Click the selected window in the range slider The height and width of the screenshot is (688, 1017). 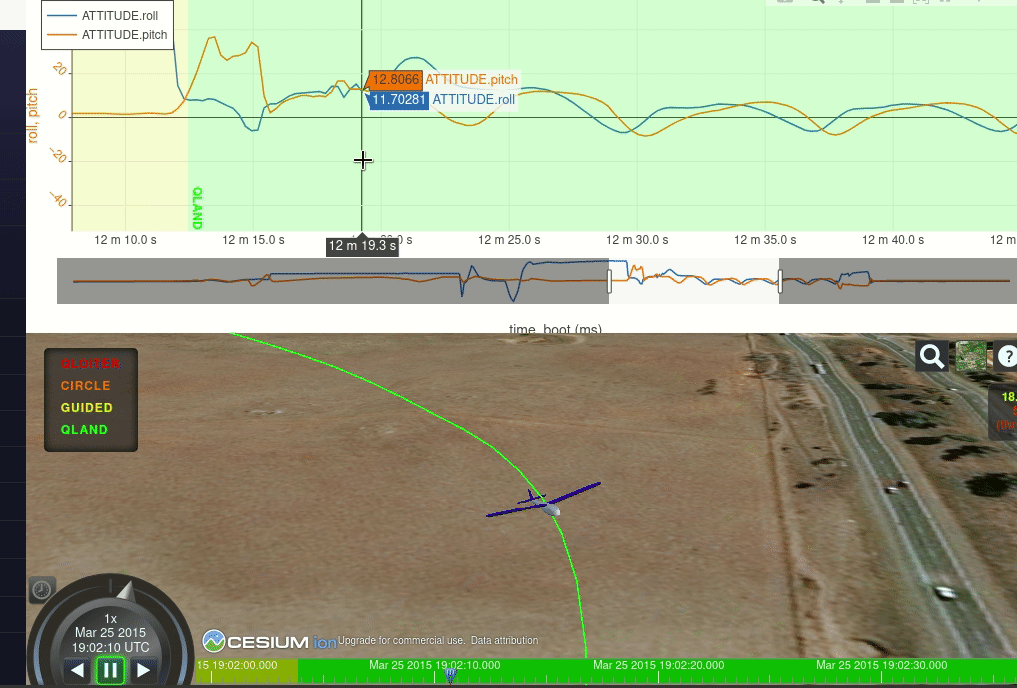click(694, 281)
